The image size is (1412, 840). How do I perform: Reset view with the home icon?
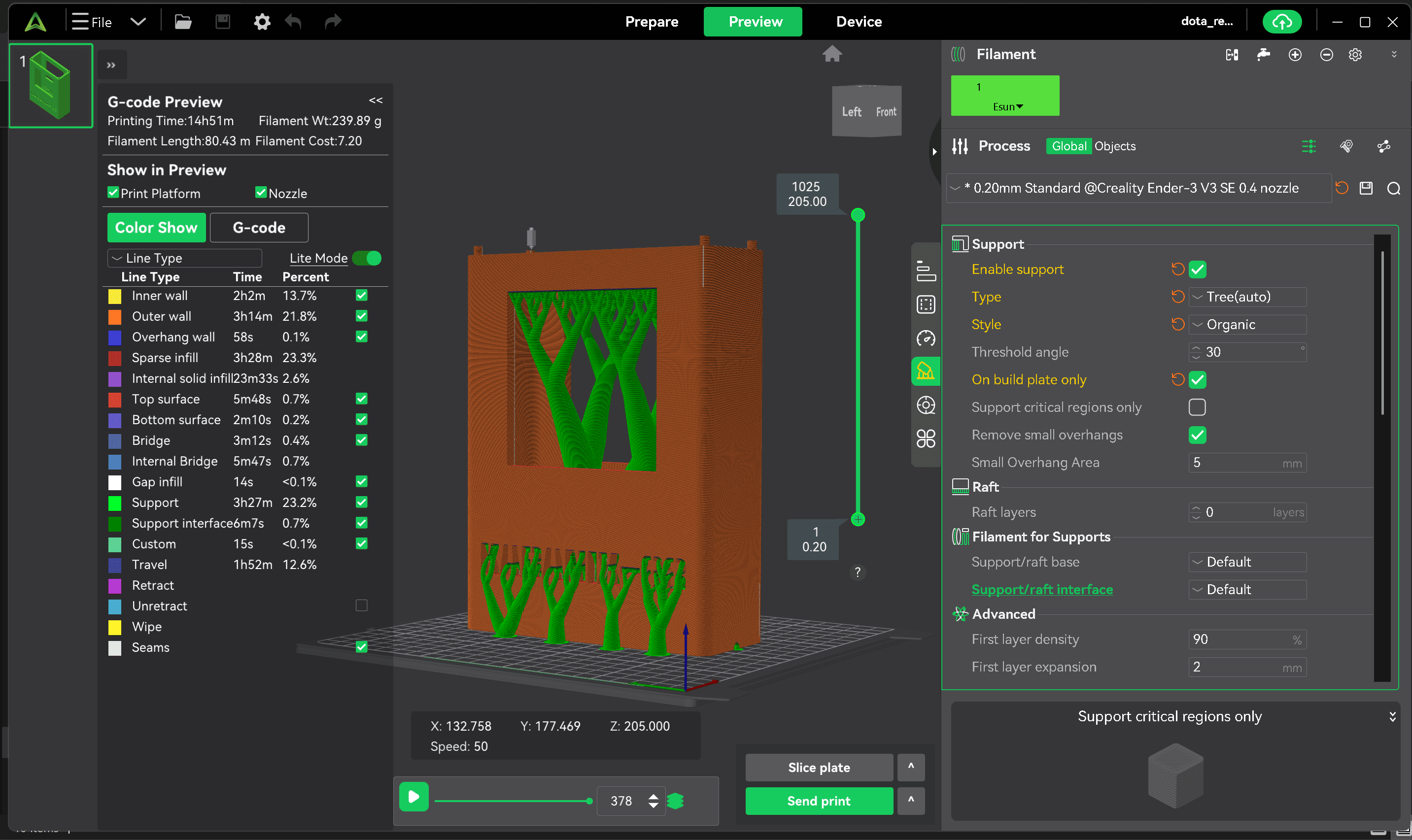coord(832,54)
